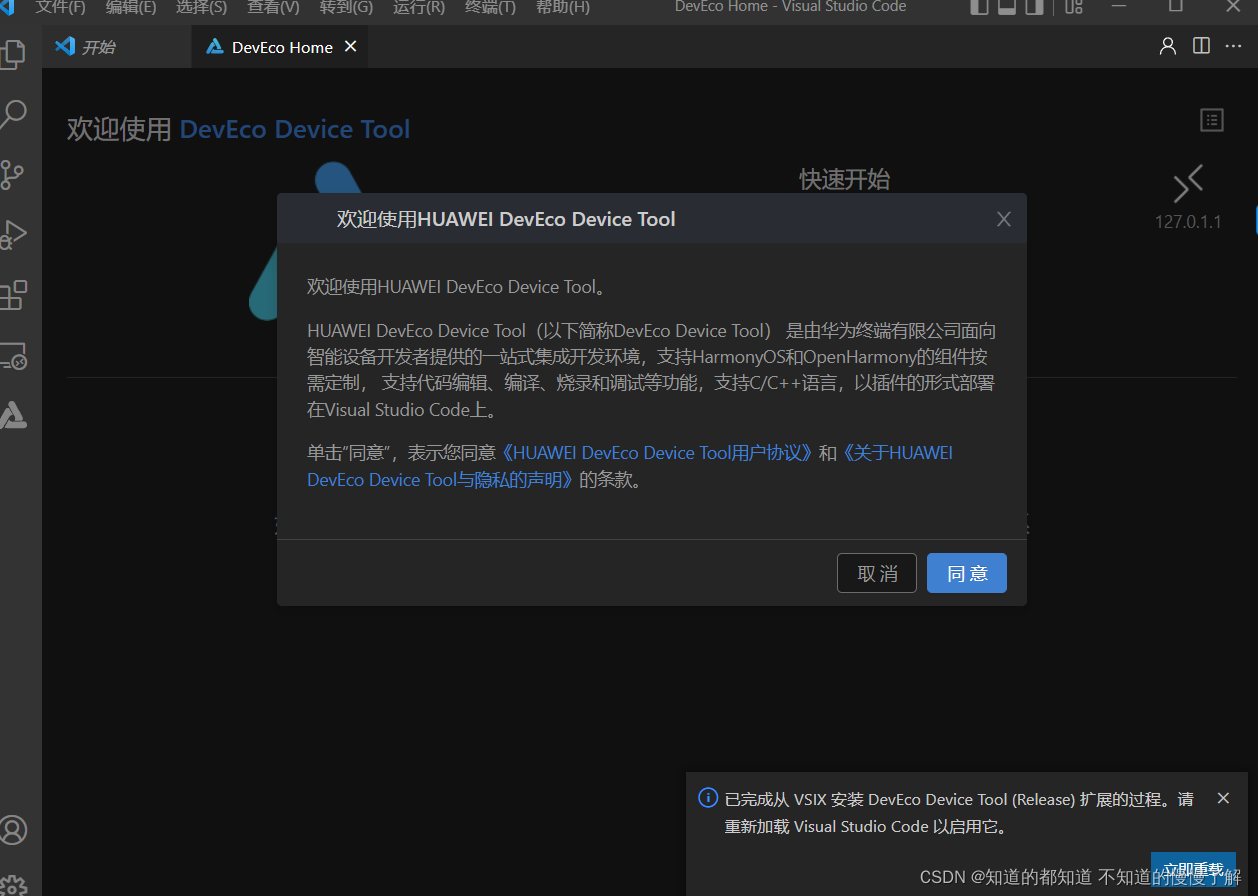
Task: Click the remote connection icon above 127.0.1.1
Action: pyautogui.click(x=1188, y=184)
